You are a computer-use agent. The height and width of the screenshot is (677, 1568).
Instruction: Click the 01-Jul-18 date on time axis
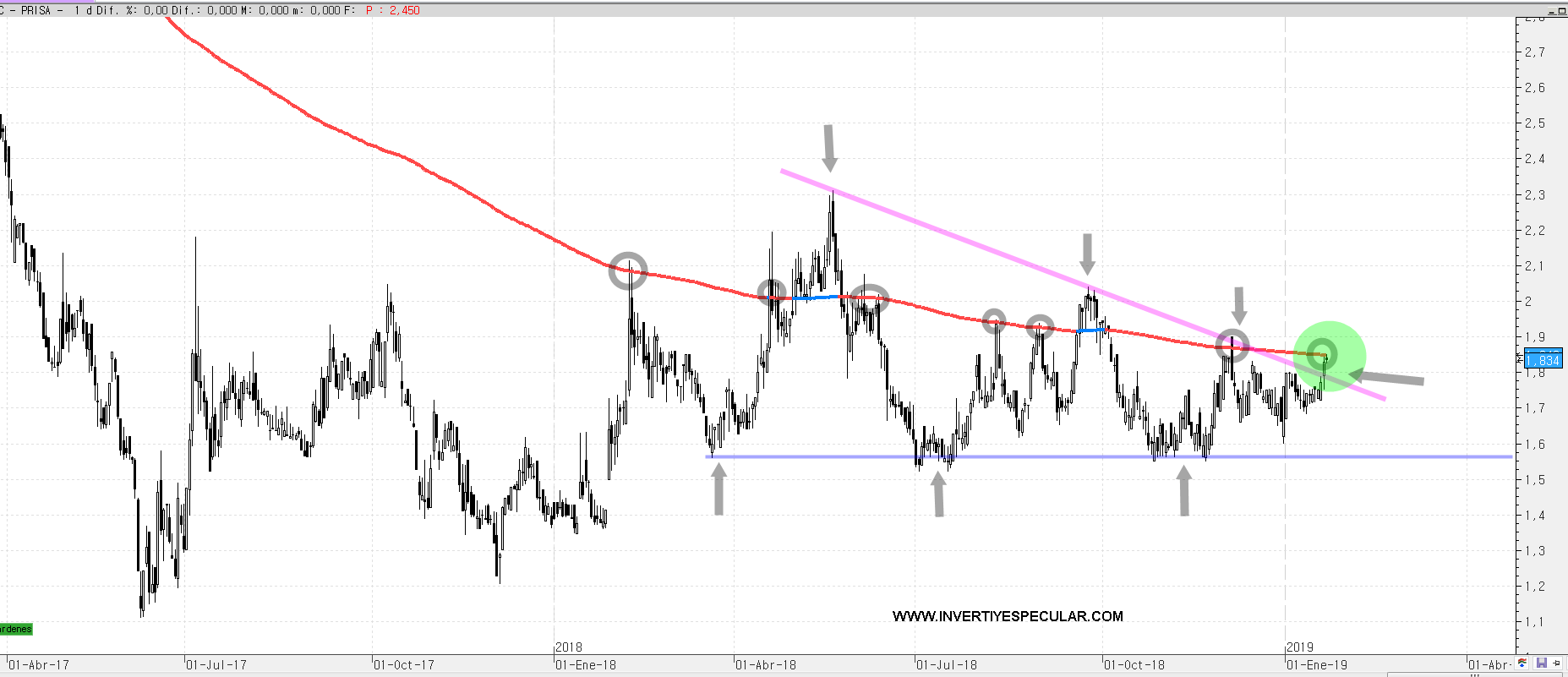pos(947,665)
